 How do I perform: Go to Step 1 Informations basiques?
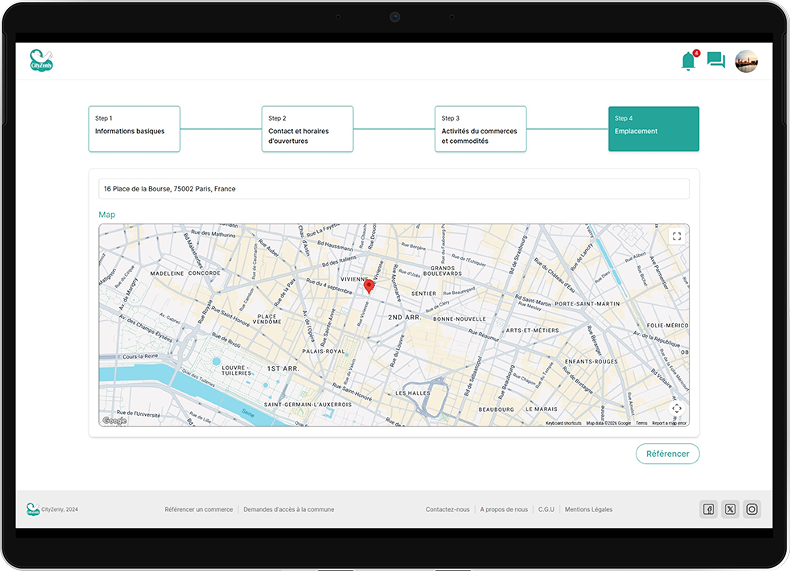[x=134, y=129]
